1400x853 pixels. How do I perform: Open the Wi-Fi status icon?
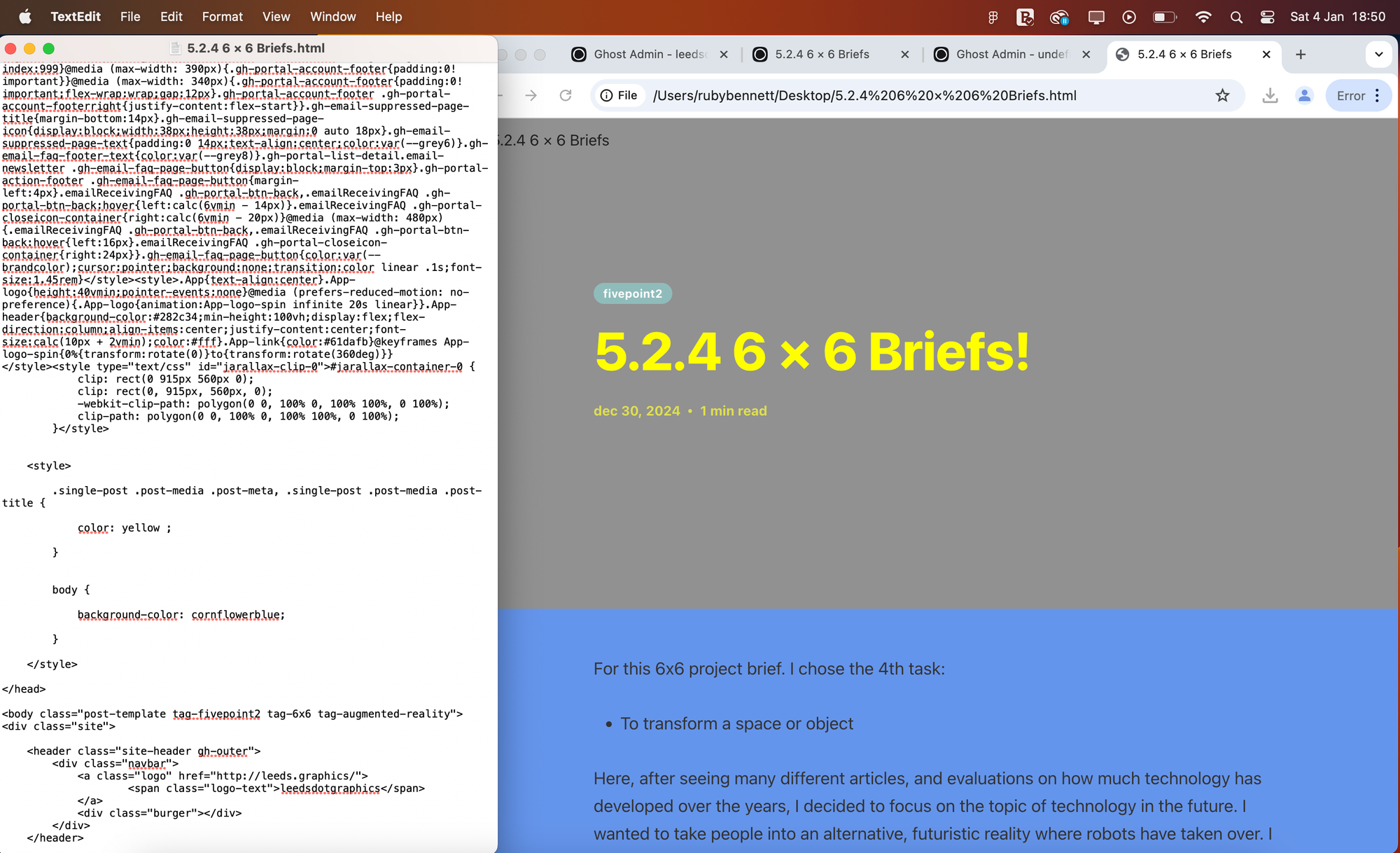[1203, 17]
